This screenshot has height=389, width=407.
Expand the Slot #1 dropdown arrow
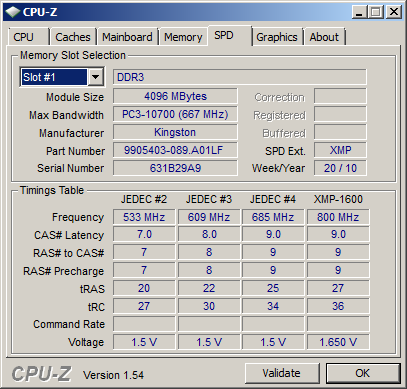click(95, 77)
